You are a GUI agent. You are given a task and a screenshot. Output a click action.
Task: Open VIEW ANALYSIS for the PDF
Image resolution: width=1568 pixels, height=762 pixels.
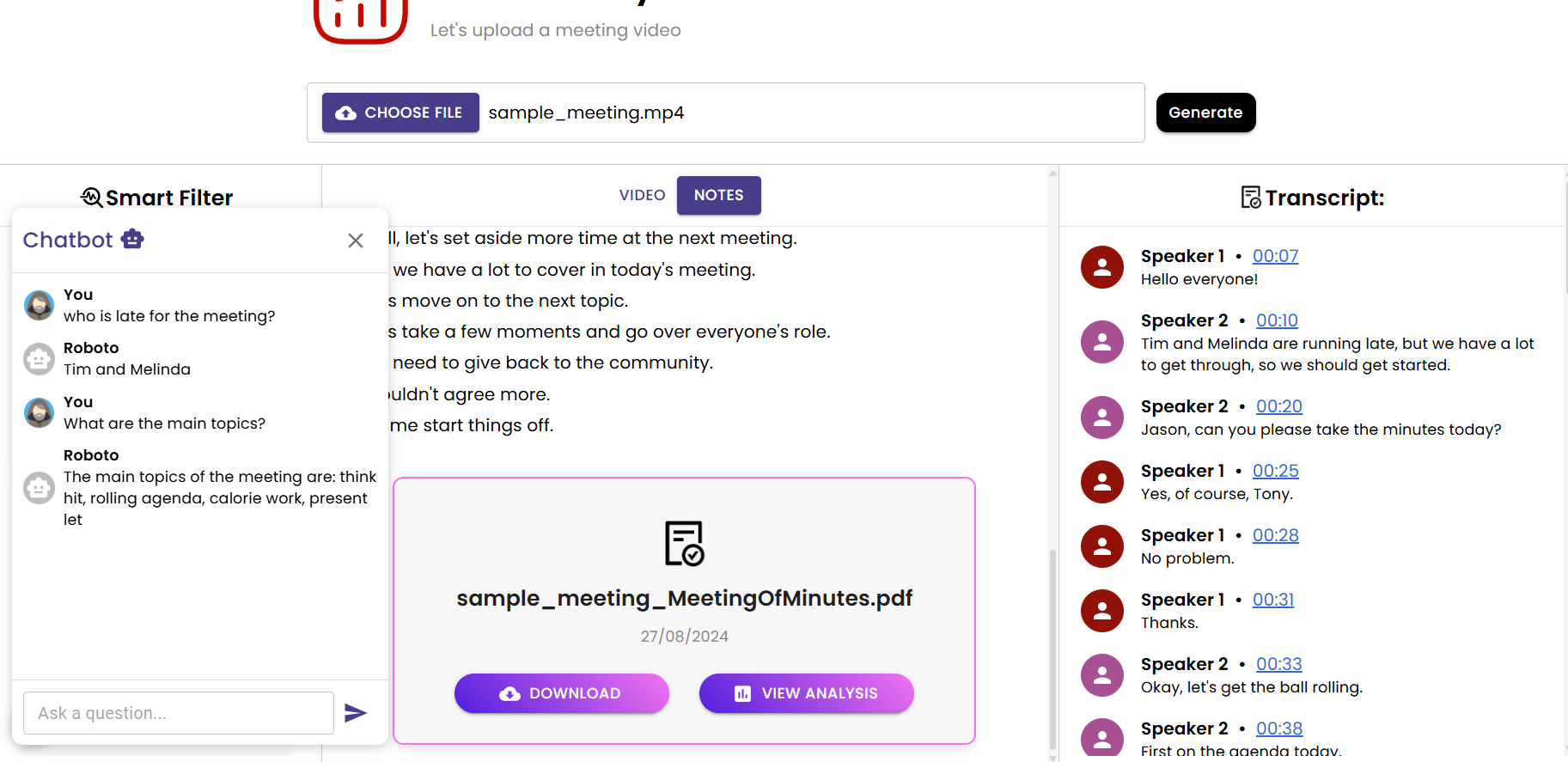click(x=806, y=693)
